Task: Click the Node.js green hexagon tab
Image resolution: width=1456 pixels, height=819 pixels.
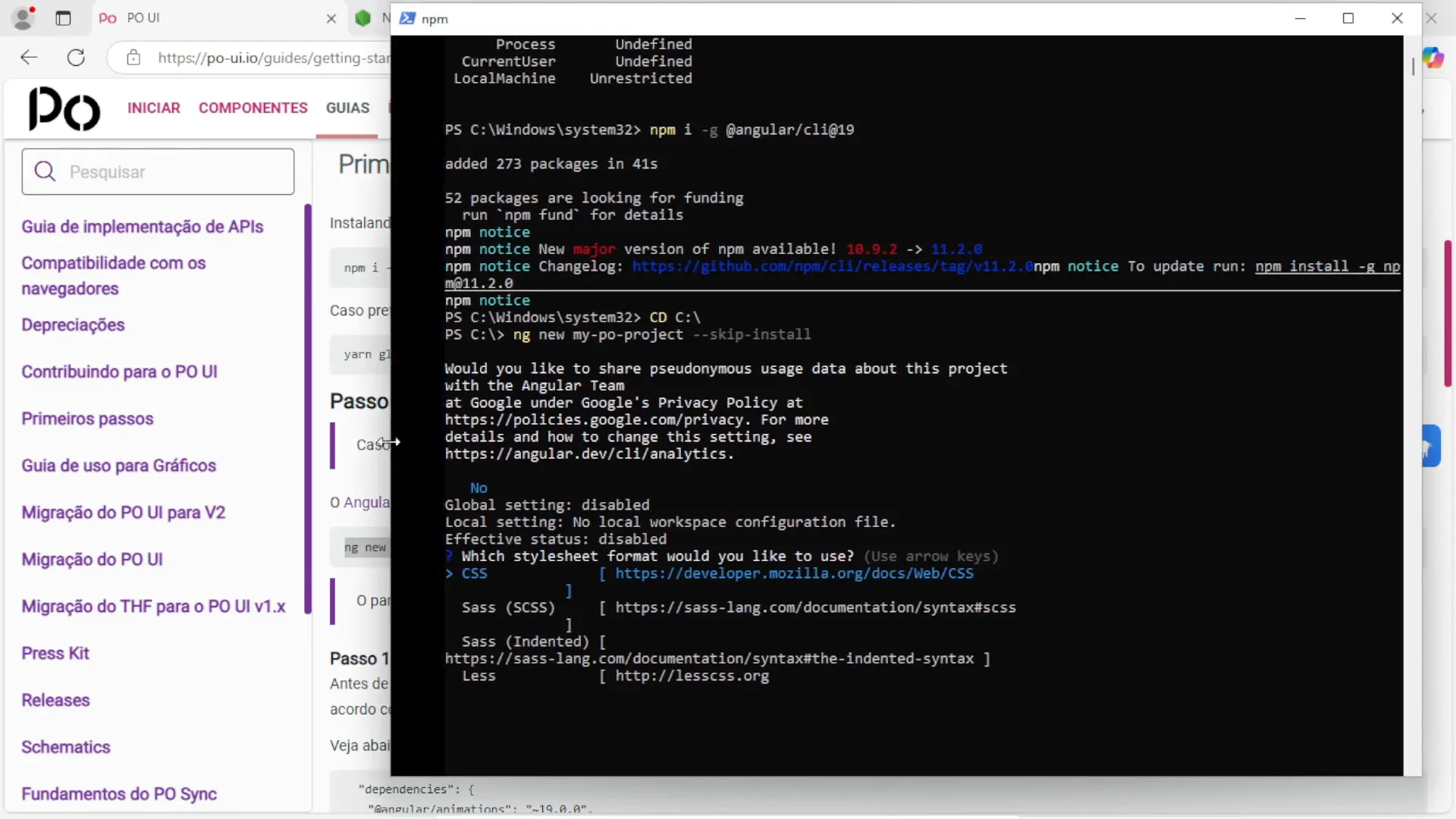Action: pos(363,18)
